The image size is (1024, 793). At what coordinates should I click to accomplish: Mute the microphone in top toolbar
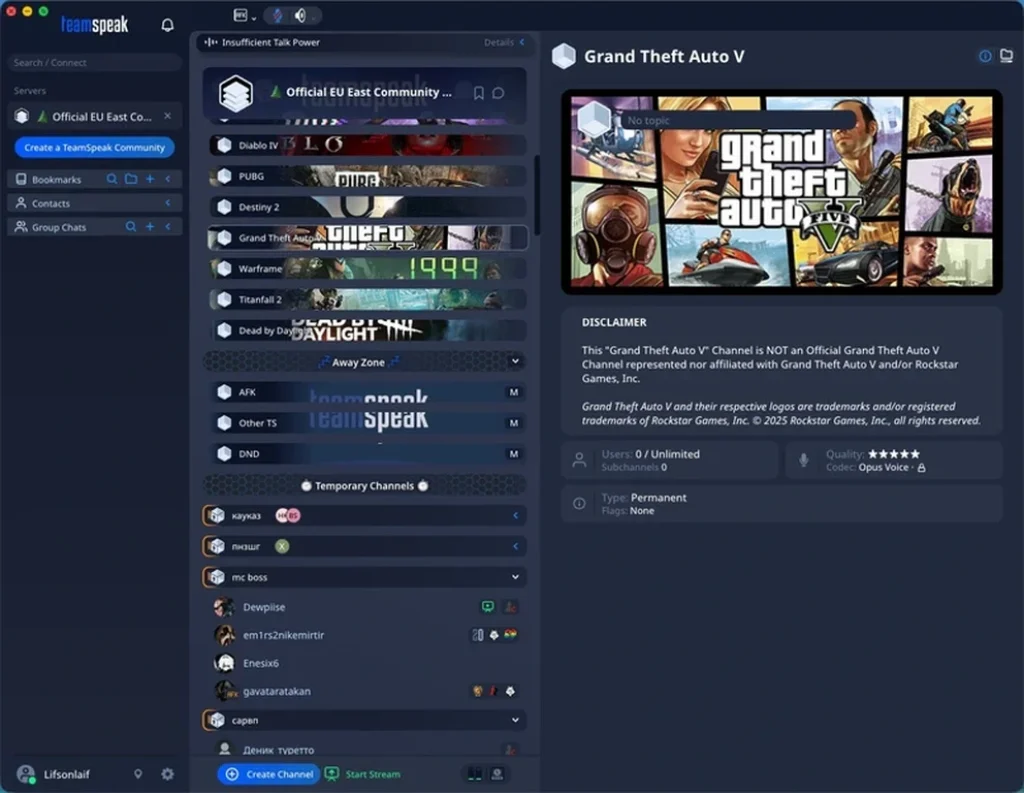tap(278, 15)
